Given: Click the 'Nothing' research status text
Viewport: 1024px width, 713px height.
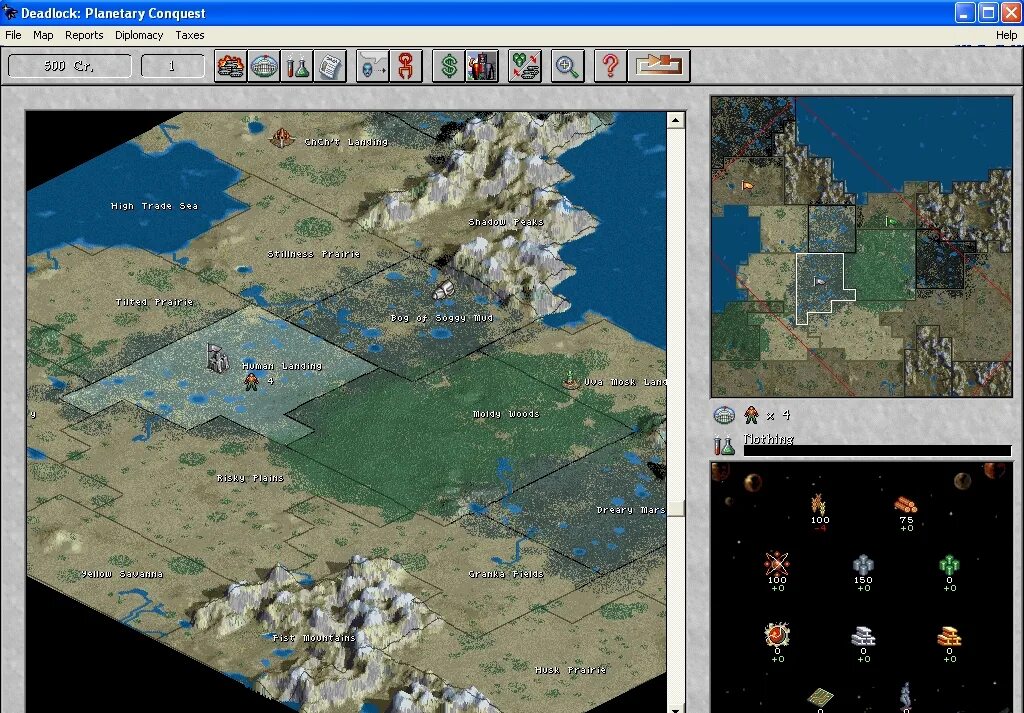Looking at the screenshot, I should point(769,439).
